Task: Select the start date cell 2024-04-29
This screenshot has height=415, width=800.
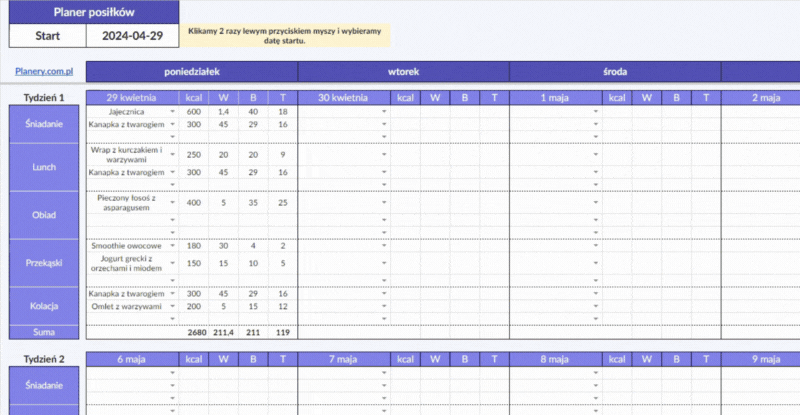Action: [x=133, y=36]
